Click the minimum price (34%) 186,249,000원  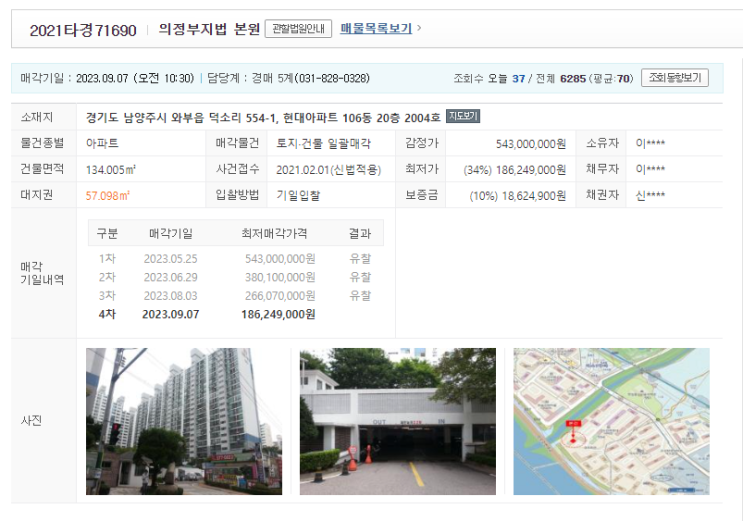click(x=515, y=170)
